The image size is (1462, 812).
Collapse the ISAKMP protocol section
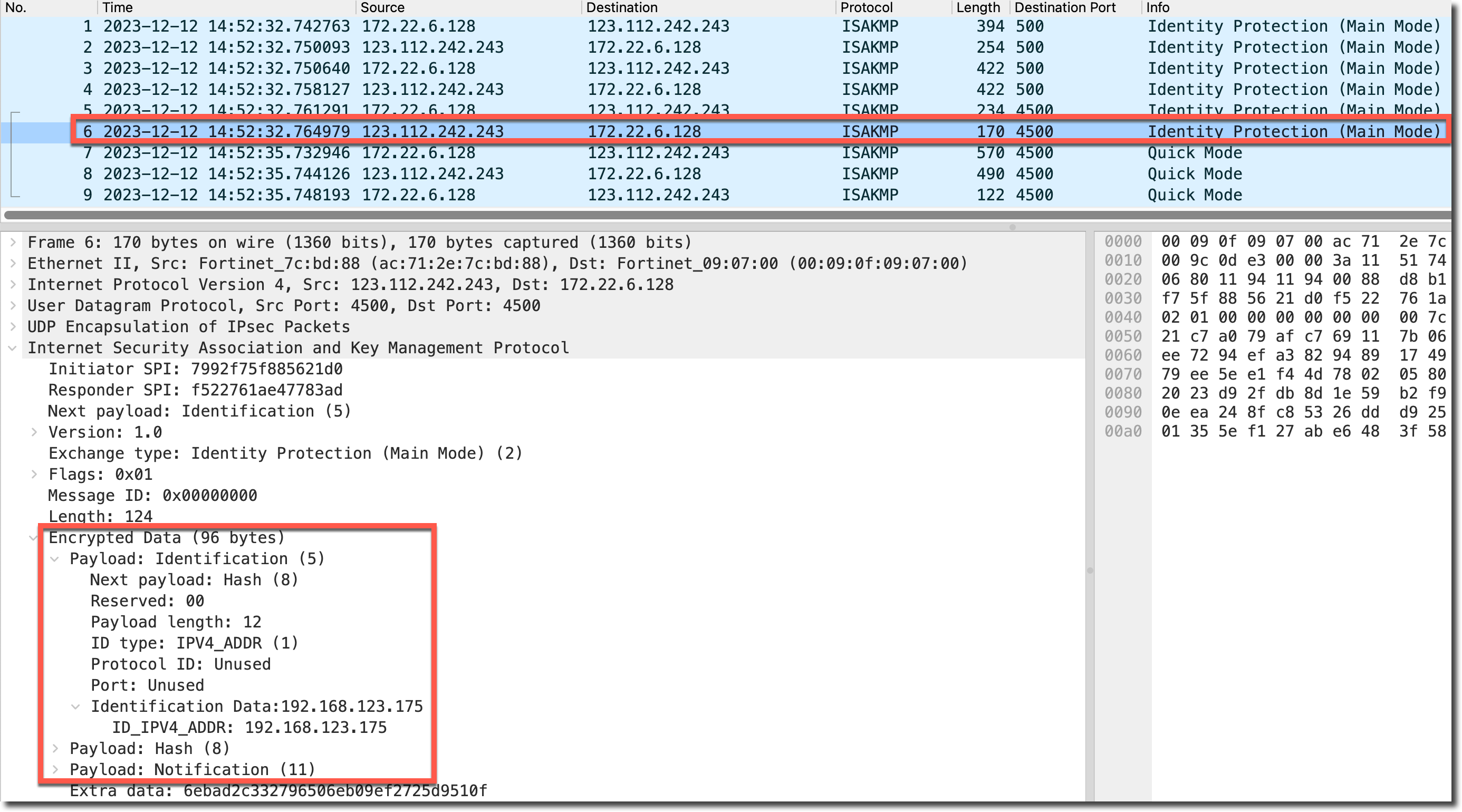[13, 348]
